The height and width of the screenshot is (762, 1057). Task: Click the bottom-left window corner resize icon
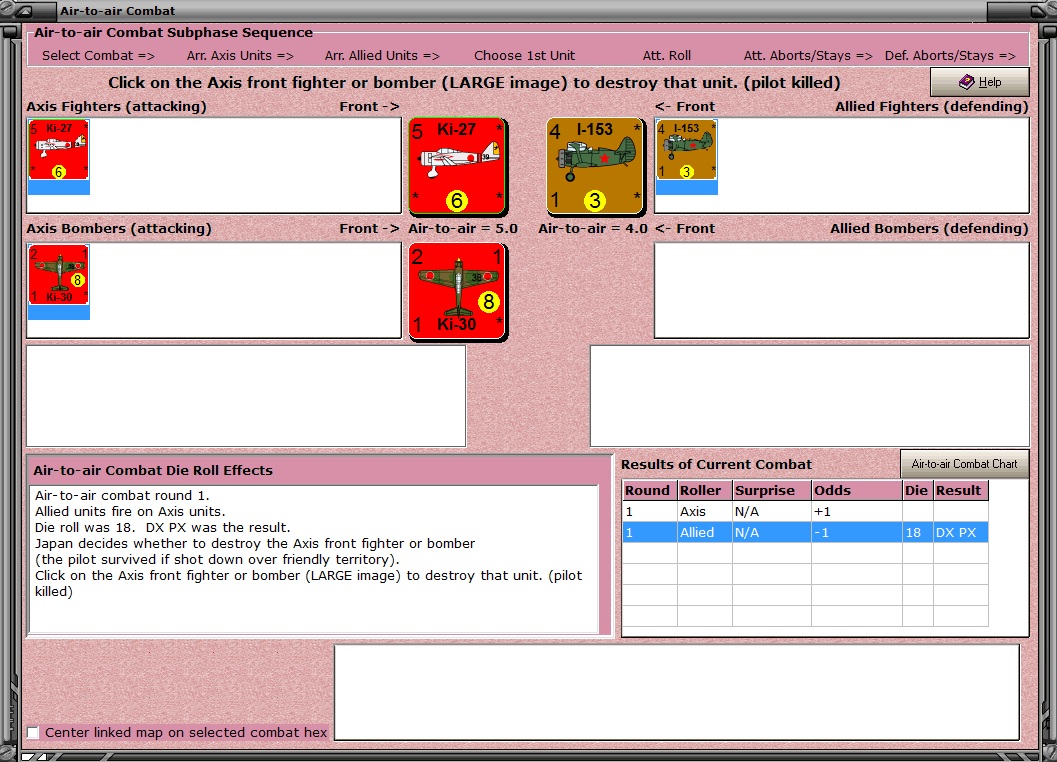tap(32, 757)
